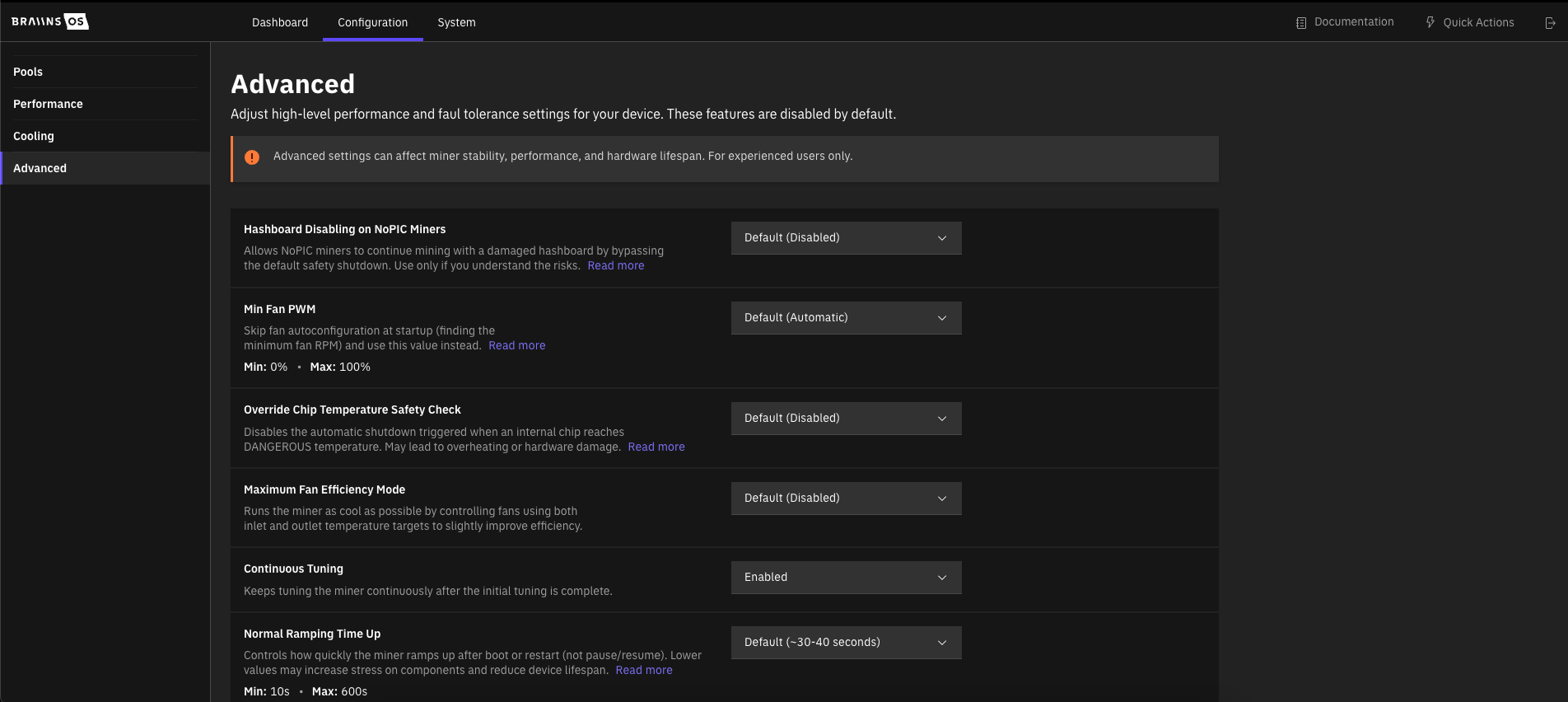This screenshot has height=702, width=1568.
Task: Open Override Chip Temperature Safety Check dropdown
Action: coord(846,419)
